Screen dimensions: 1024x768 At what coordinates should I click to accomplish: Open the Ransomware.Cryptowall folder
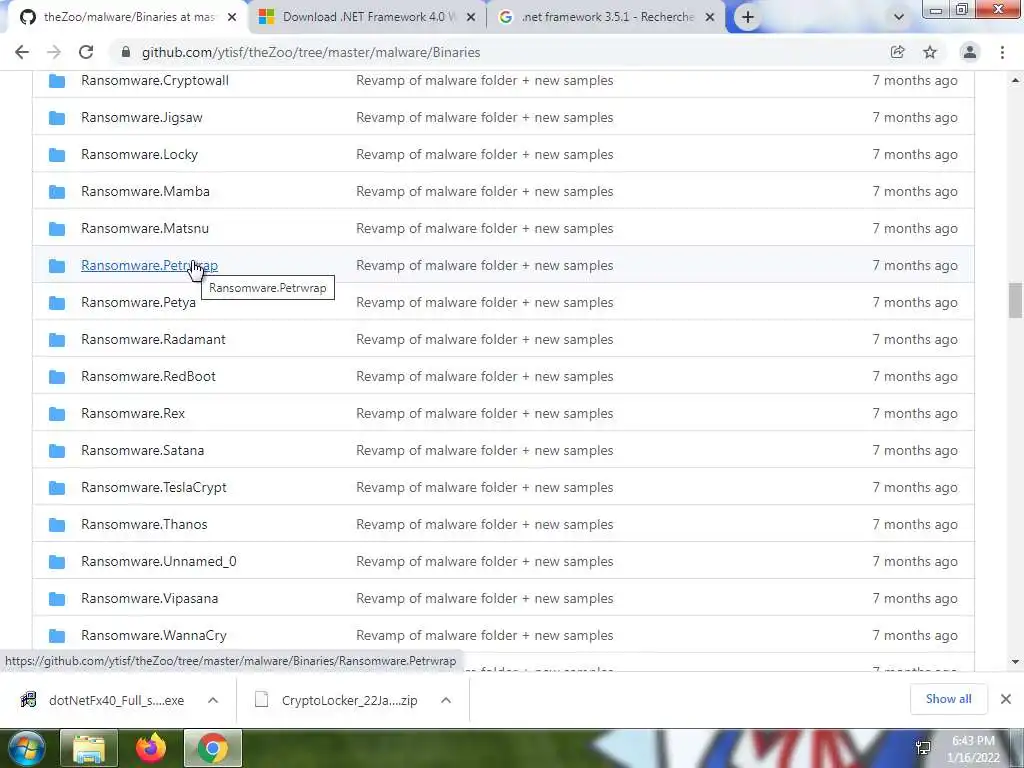click(155, 80)
